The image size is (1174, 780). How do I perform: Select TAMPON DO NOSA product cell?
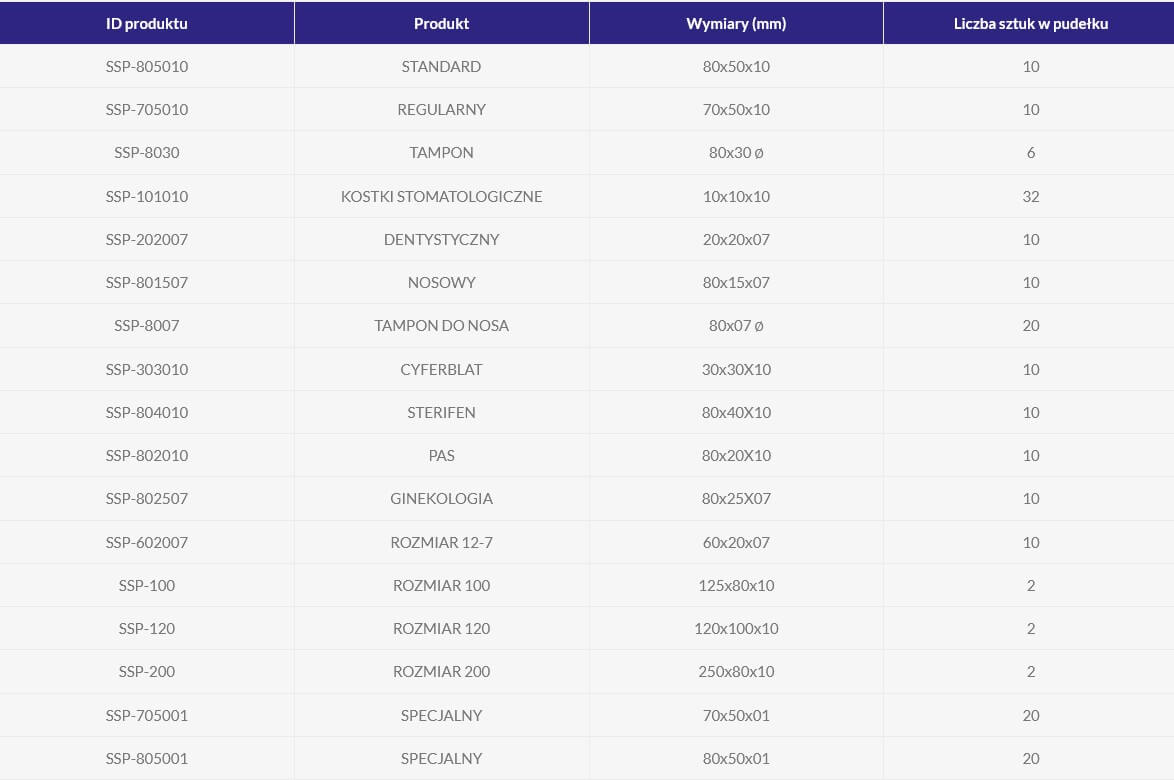pyautogui.click(x=441, y=326)
